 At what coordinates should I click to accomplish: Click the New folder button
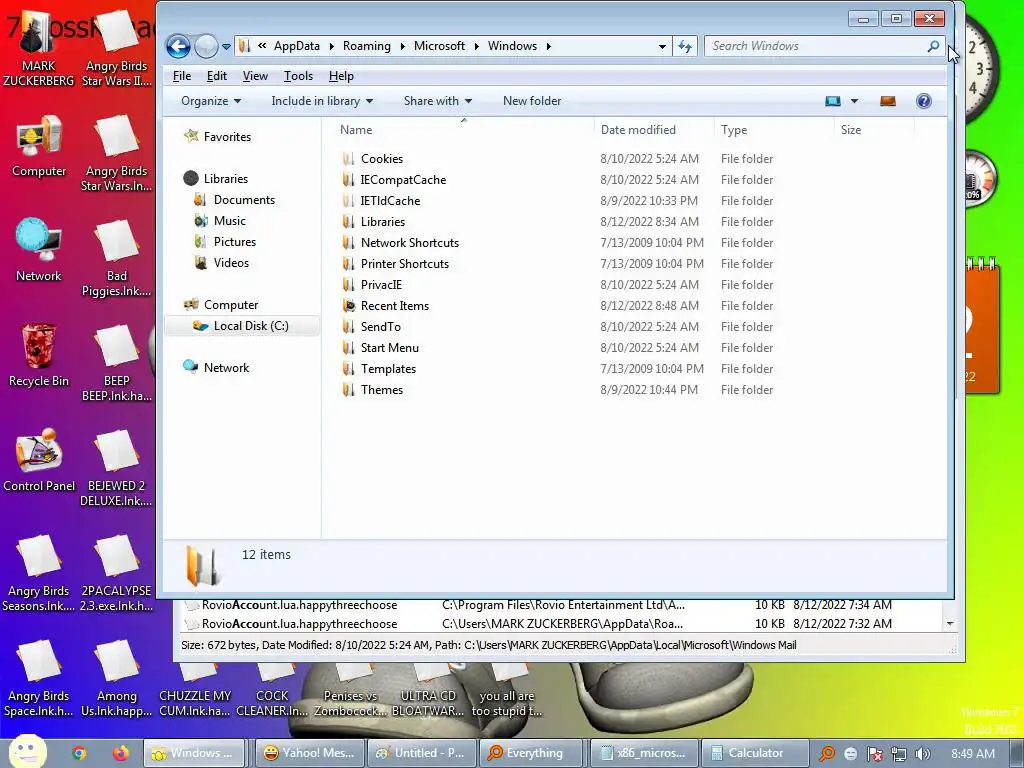tap(532, 101)
